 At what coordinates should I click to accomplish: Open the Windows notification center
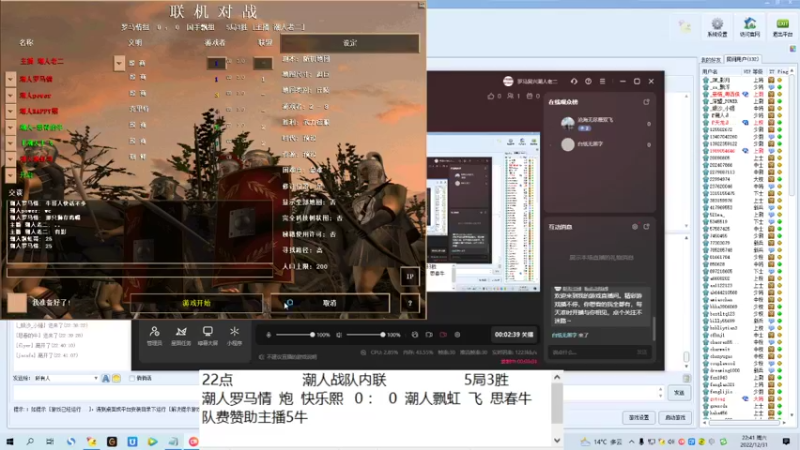[x=786, y=441]
